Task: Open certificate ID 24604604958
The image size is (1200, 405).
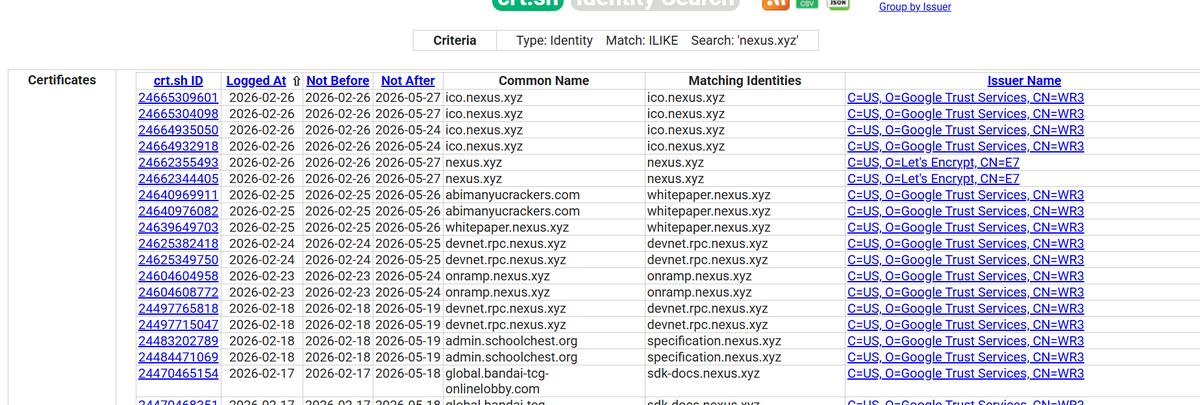Action: tap(178, 276)
